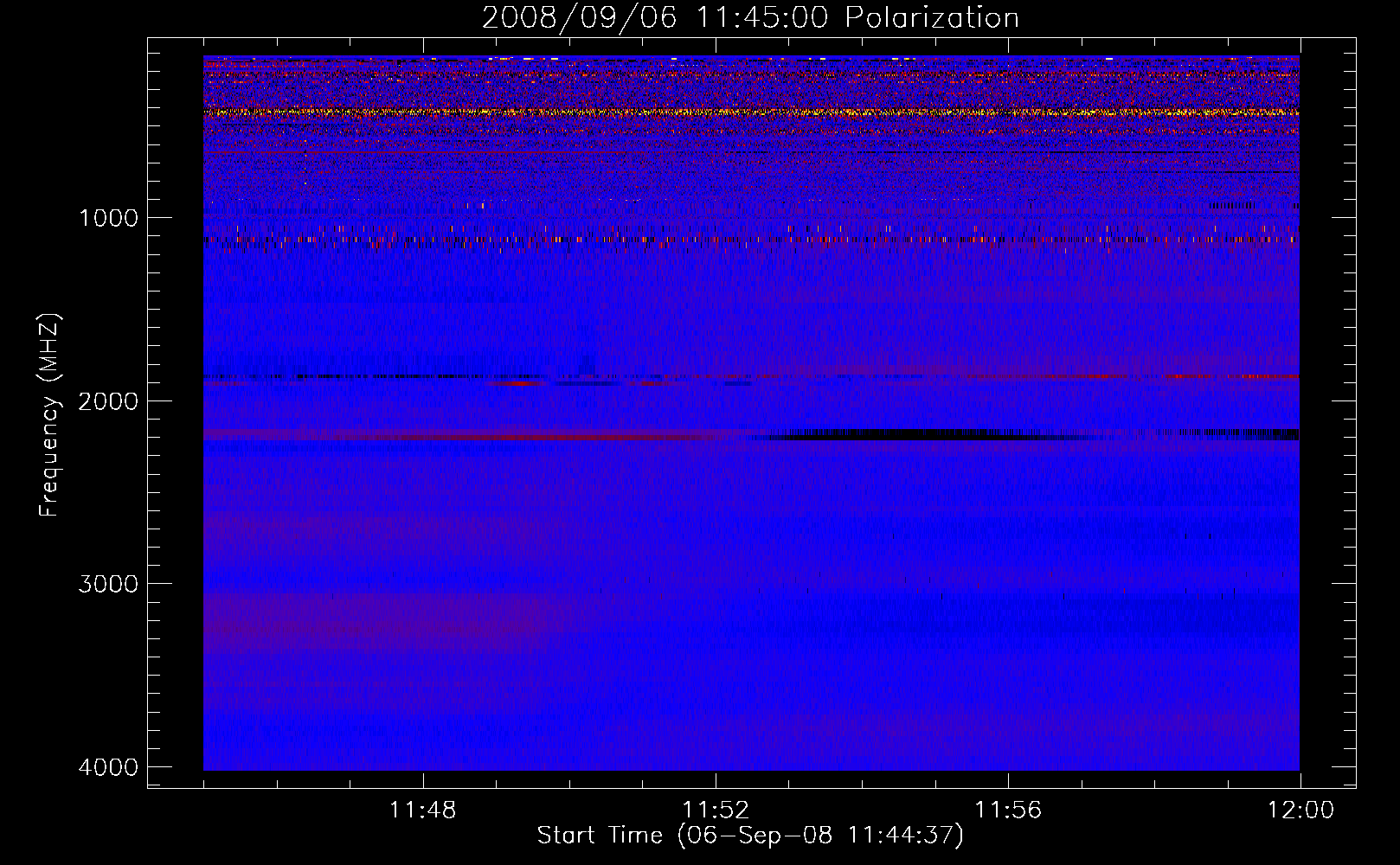Click the 11:52 time tick label
1400x865 pixels.
click(716, 811)
